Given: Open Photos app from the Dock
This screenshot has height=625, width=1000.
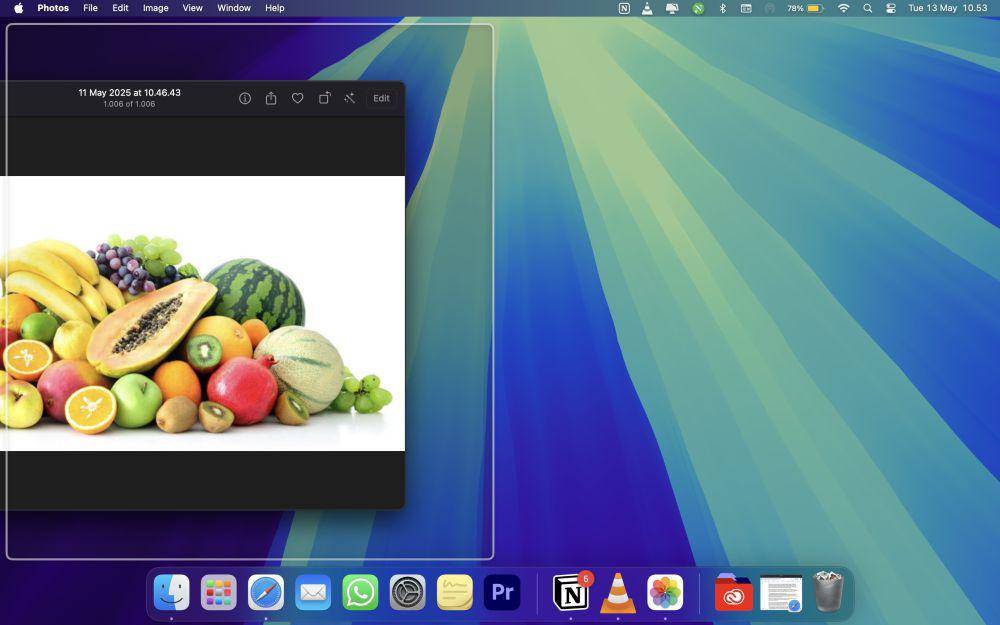Looking at the screenshot, I should (665, 592).
